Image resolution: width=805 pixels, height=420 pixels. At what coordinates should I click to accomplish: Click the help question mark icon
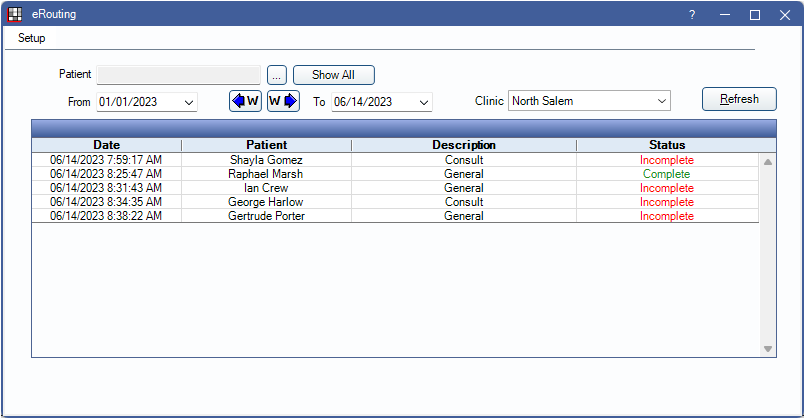[692, 15]
